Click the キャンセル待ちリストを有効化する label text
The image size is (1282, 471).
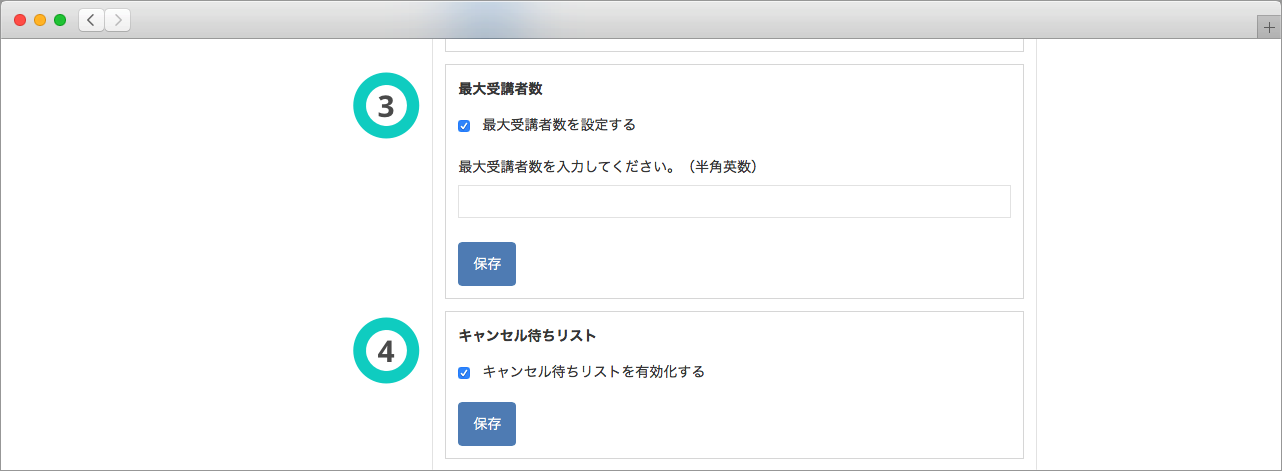coord(593,372)
